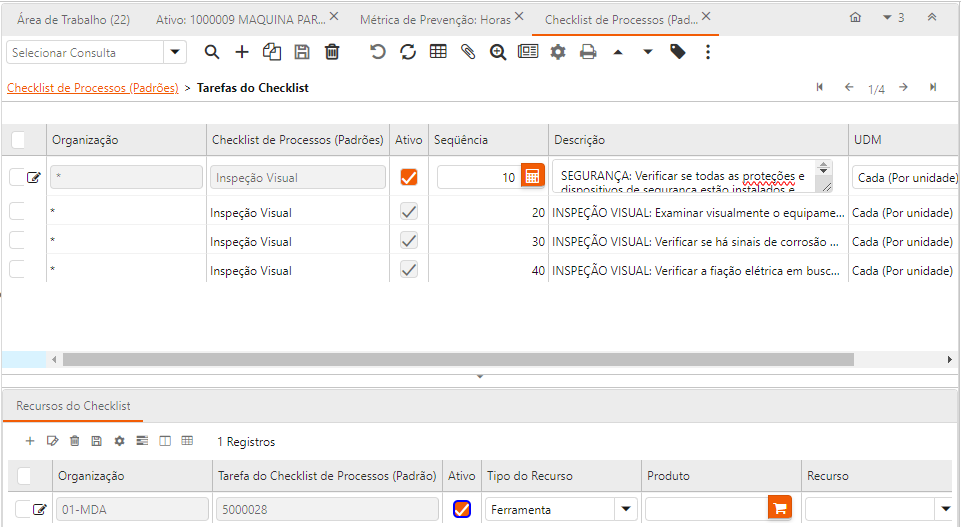Screen dimensions: 961x527
Task: Open Checklist de Processos (Padrões) breadcrumb link
Action: click(x=92, y=88)
